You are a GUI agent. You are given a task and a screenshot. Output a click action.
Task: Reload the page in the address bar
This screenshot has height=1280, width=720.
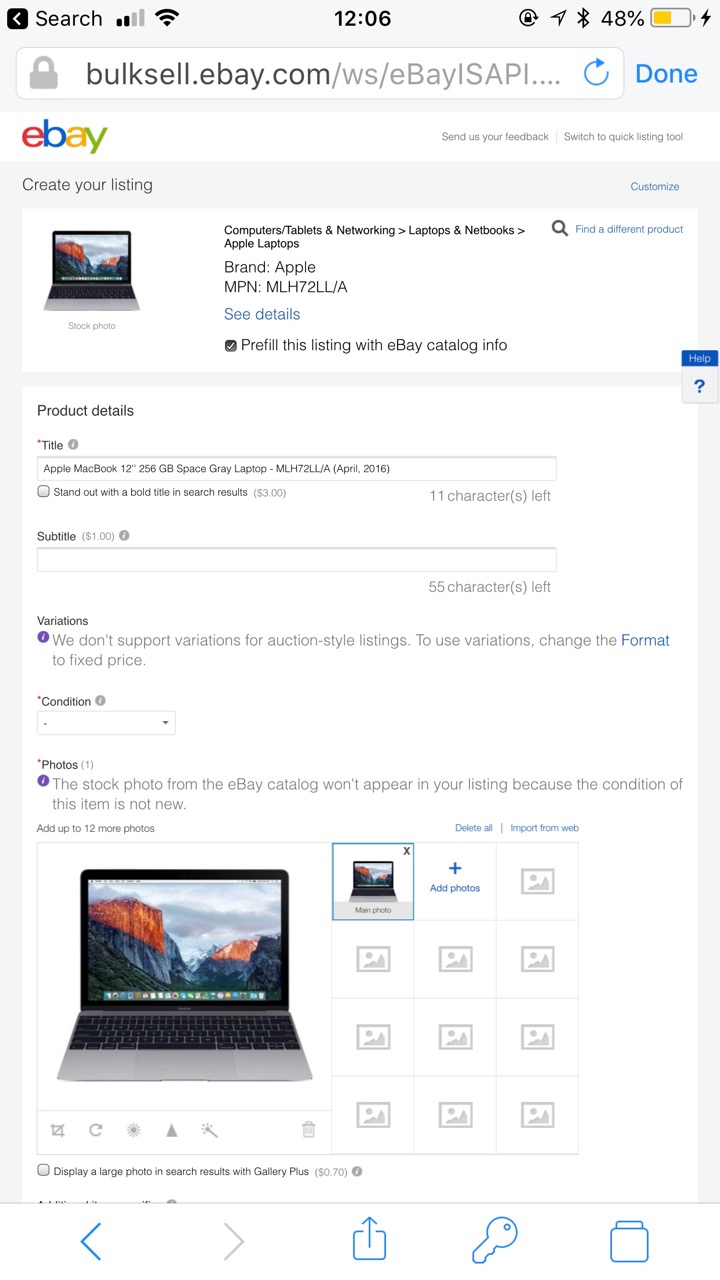point(596,73)
